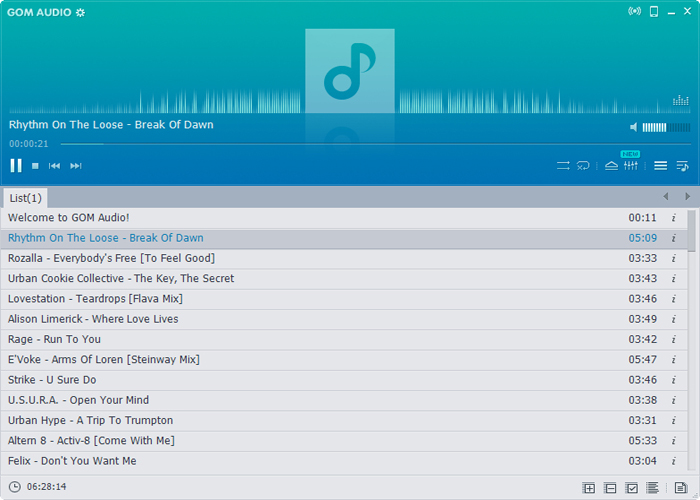Select Felix - Don't You Want Me track
700x500 pixels.
click(x=344, y=461)
